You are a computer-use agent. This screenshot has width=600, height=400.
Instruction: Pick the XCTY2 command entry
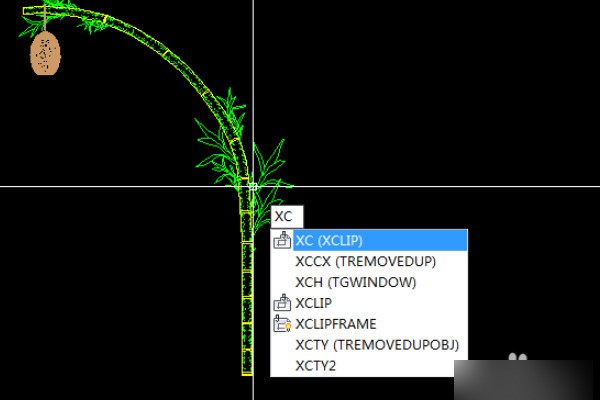tap(317, 366)
